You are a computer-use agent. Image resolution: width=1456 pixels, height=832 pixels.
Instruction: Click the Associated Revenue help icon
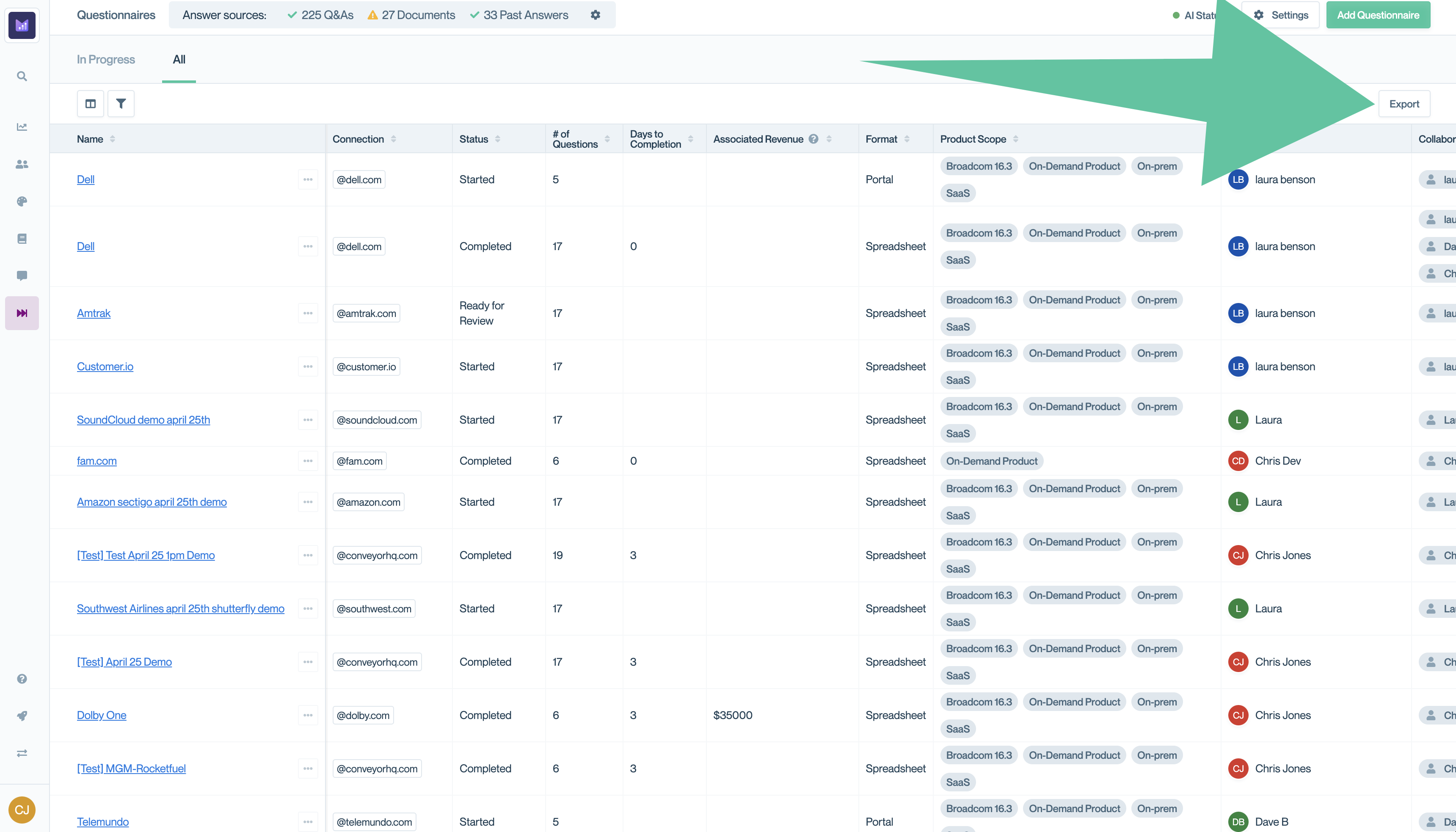pos(813,139)
